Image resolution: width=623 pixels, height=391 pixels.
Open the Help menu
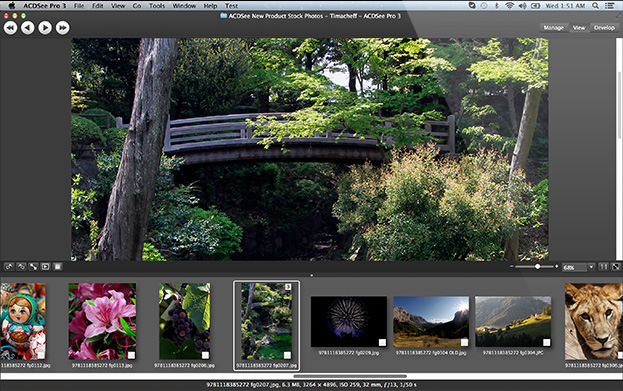coord(210,6)
